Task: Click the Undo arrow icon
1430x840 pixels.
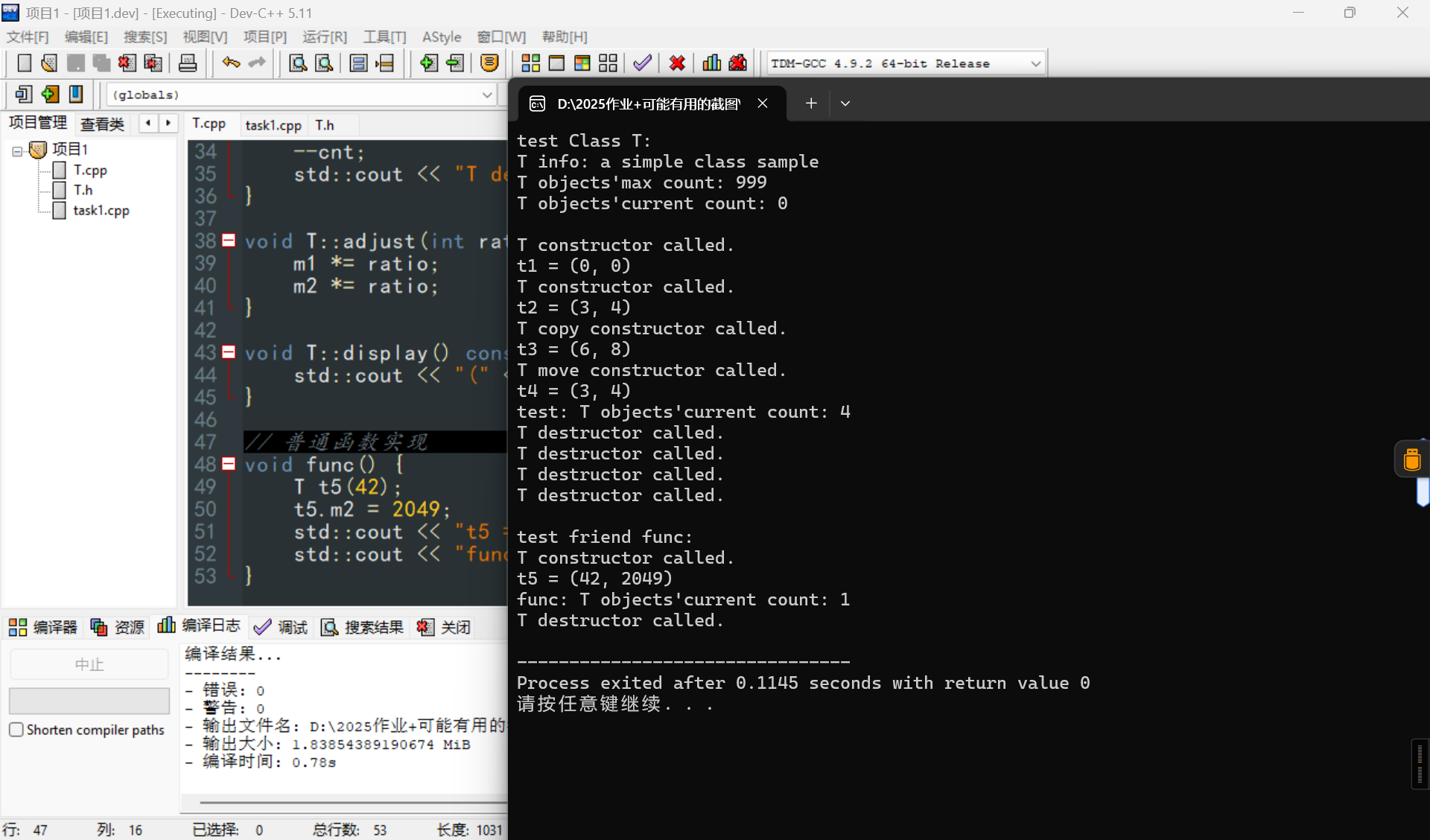Action: [231, 63]
